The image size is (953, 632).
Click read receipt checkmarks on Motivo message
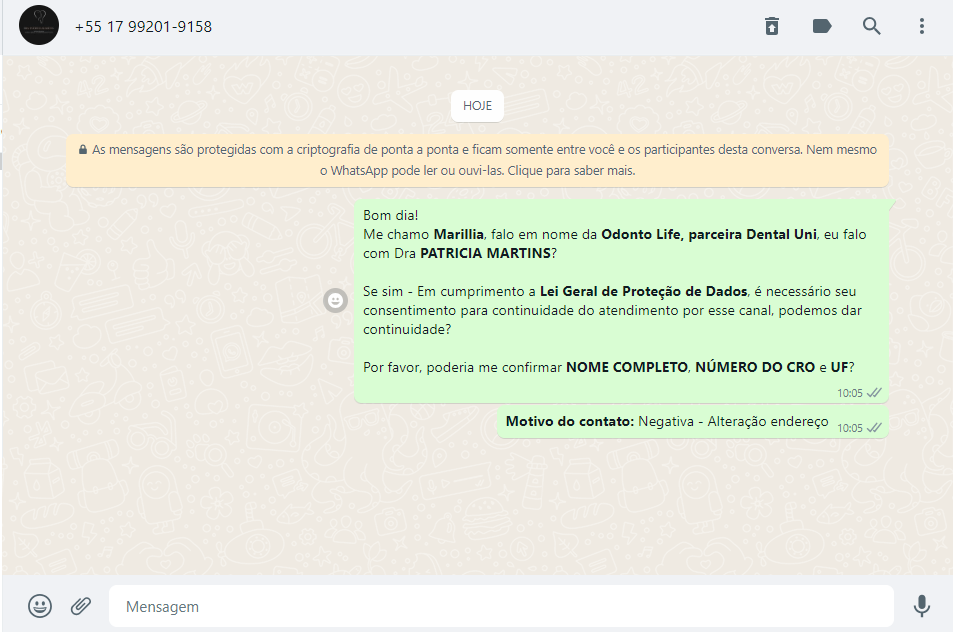tap(874, 428)
